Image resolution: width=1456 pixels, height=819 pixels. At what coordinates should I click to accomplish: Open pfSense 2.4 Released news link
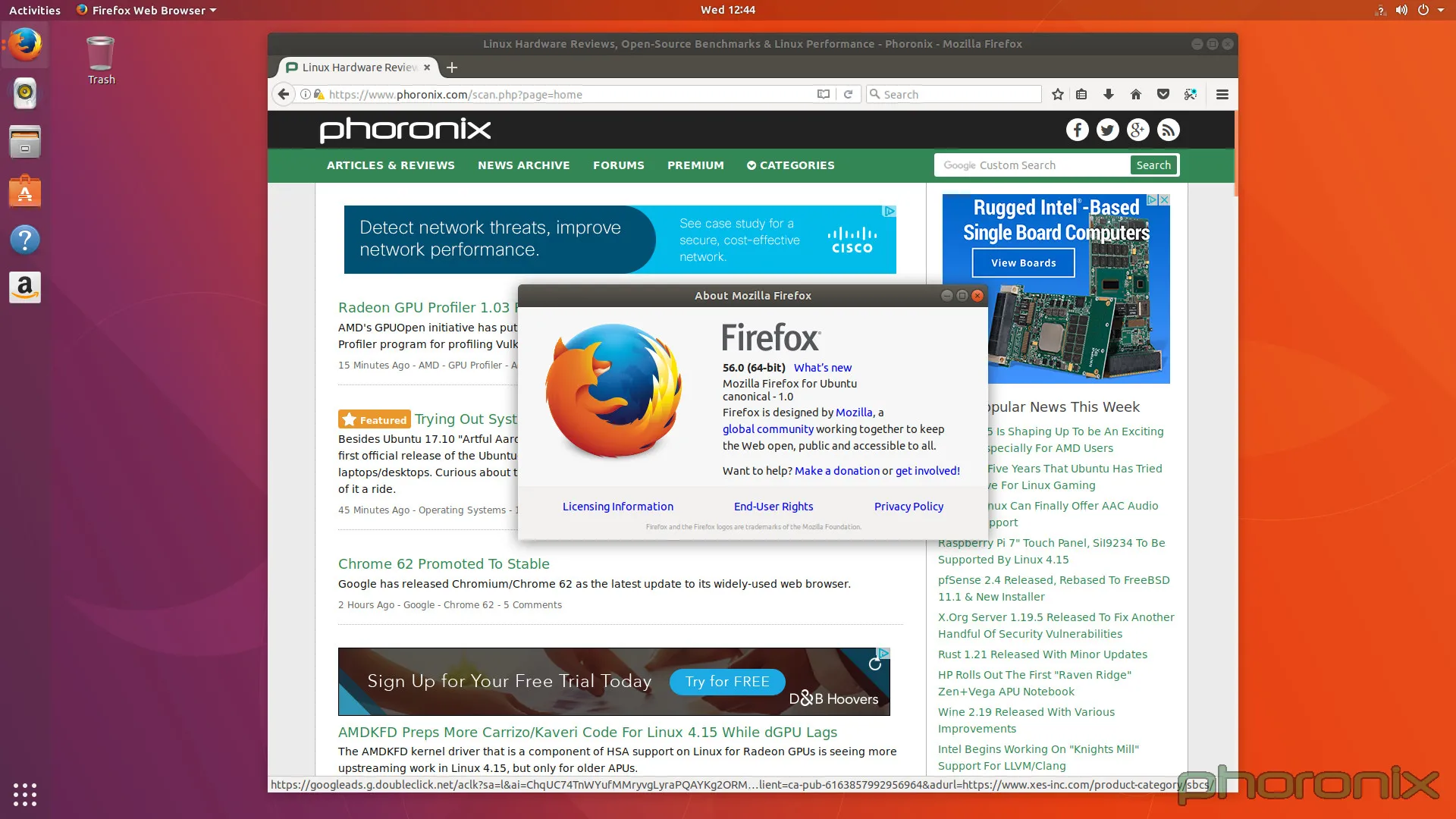tap(1053, 588)
